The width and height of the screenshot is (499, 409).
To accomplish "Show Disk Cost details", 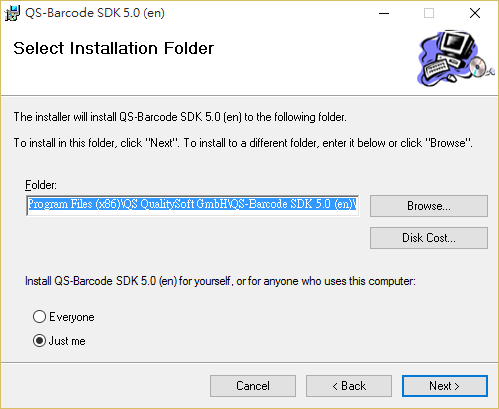I will pos(429,238).
